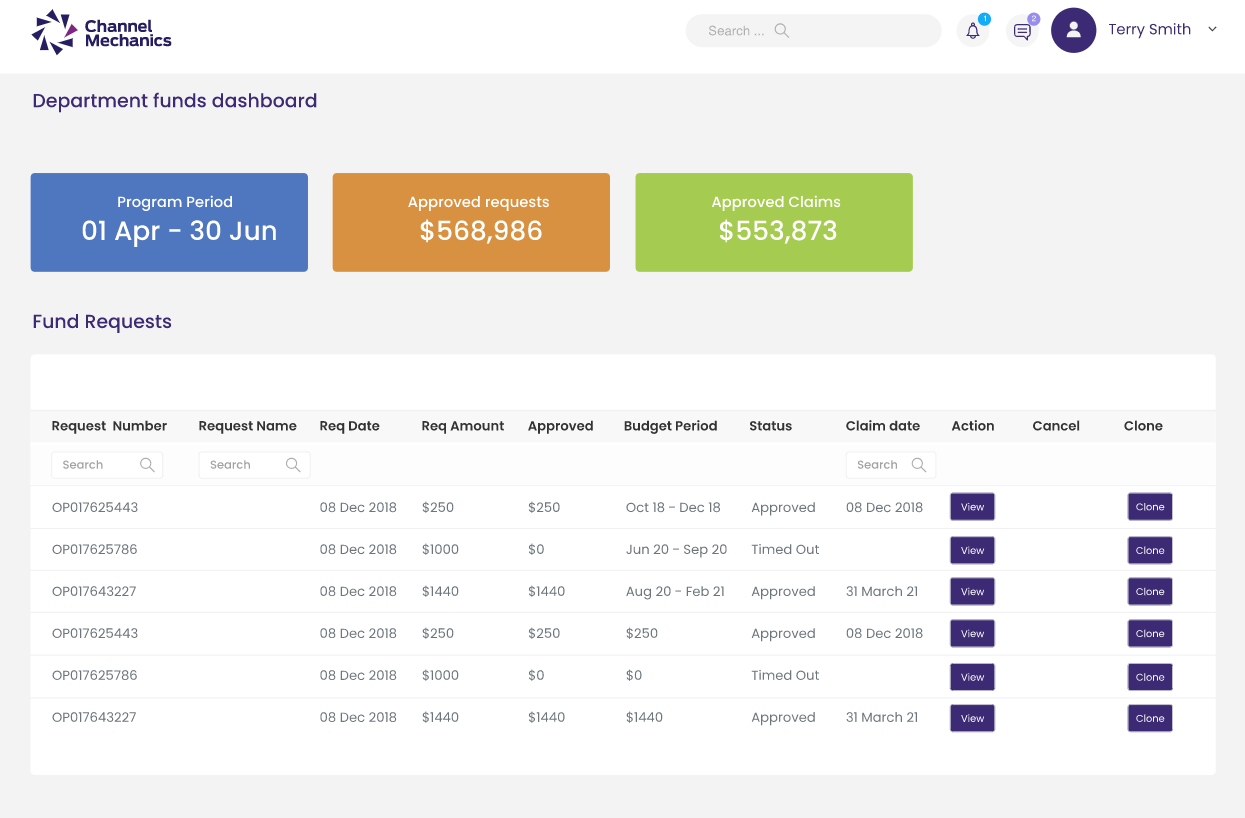1245x818 pixels.
Task: Click the Budget Period column header
Action: (670, 426)
